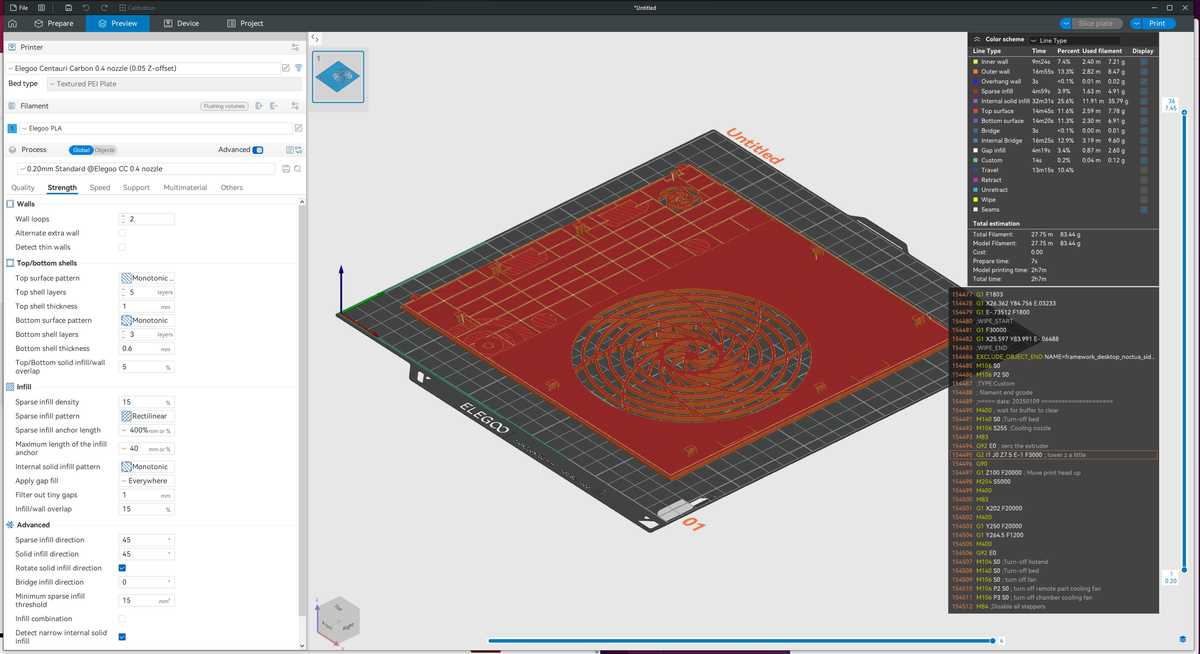Click the Home icon

point(12,22)
